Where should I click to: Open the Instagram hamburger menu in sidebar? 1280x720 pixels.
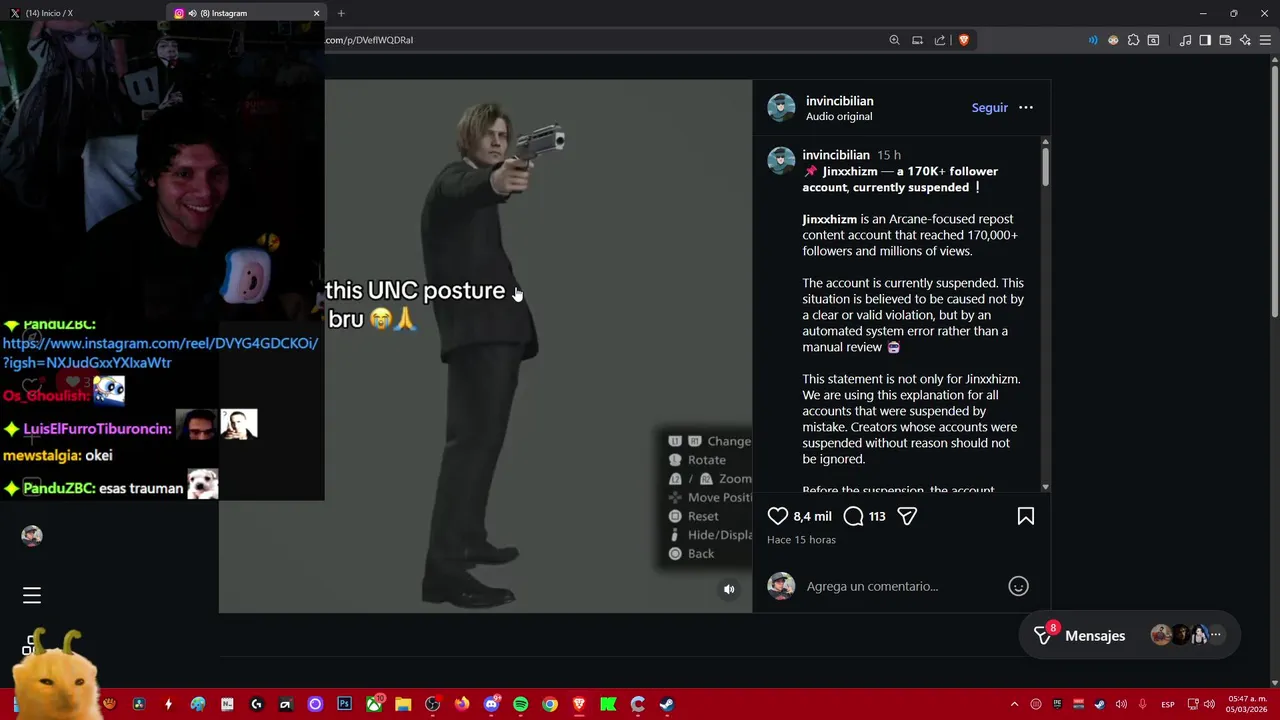coord(32,596)
